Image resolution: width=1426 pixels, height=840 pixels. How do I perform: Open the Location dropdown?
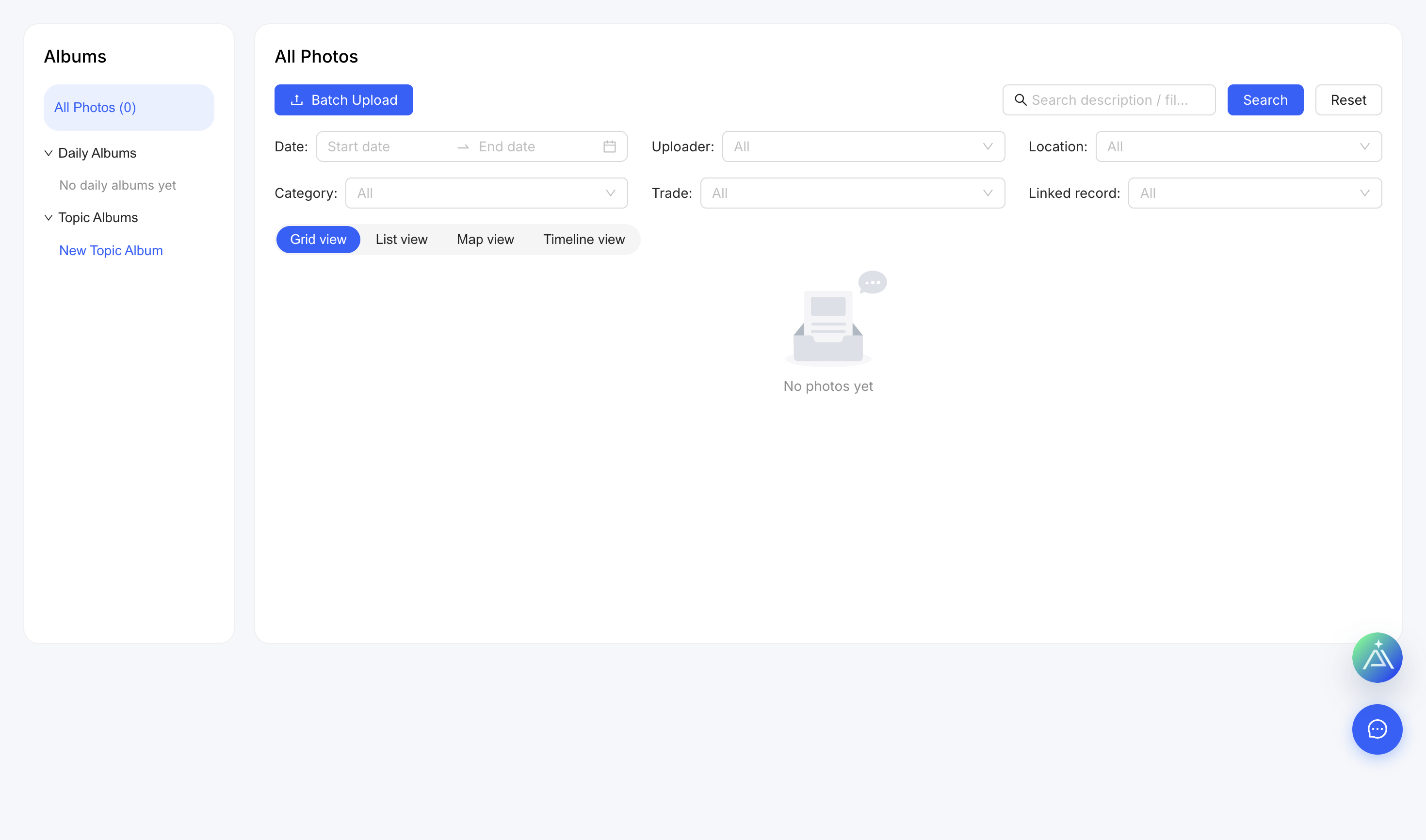1239,146
